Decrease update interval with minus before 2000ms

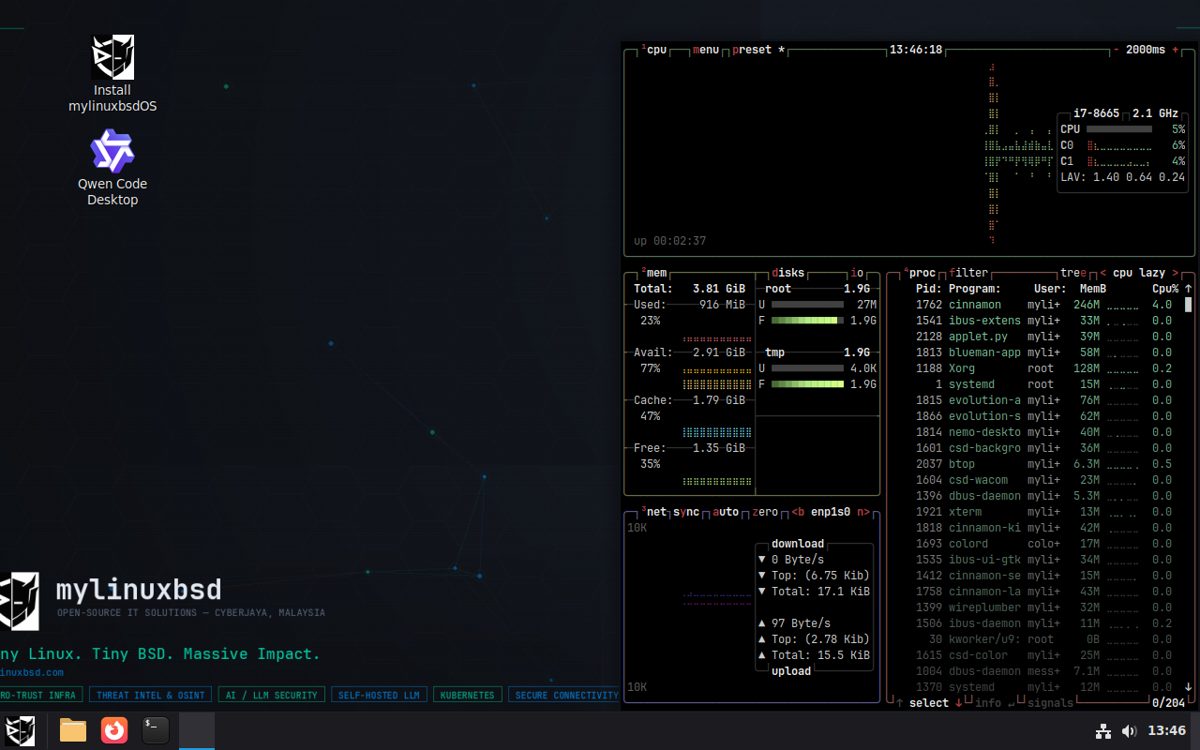pyautogui.click(x=1116, y=49)
